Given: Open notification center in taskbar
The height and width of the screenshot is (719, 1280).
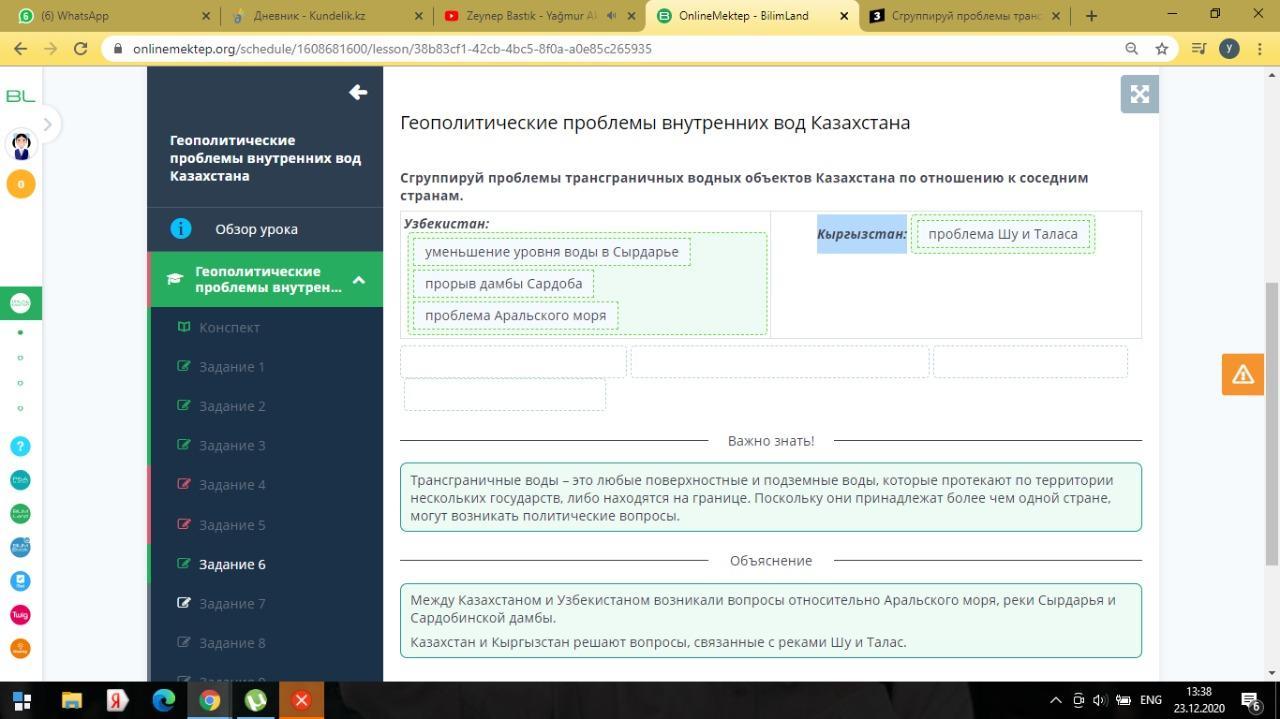Looking at the screenshot, I should 1251,700.
